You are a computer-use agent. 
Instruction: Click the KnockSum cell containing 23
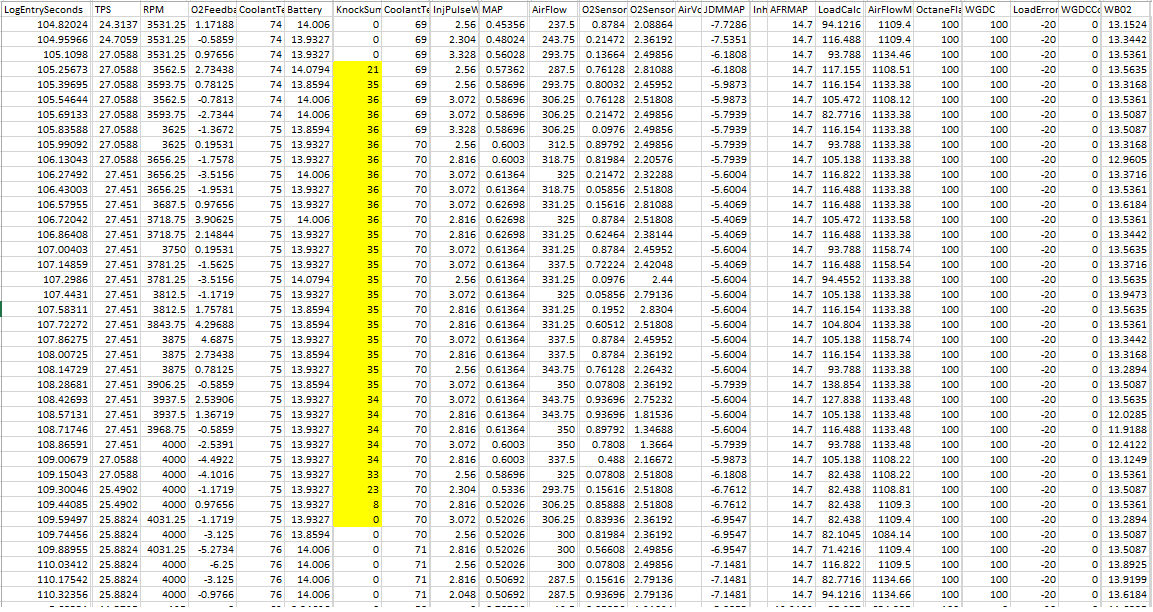pyautogui.click(x=358, y=490)
